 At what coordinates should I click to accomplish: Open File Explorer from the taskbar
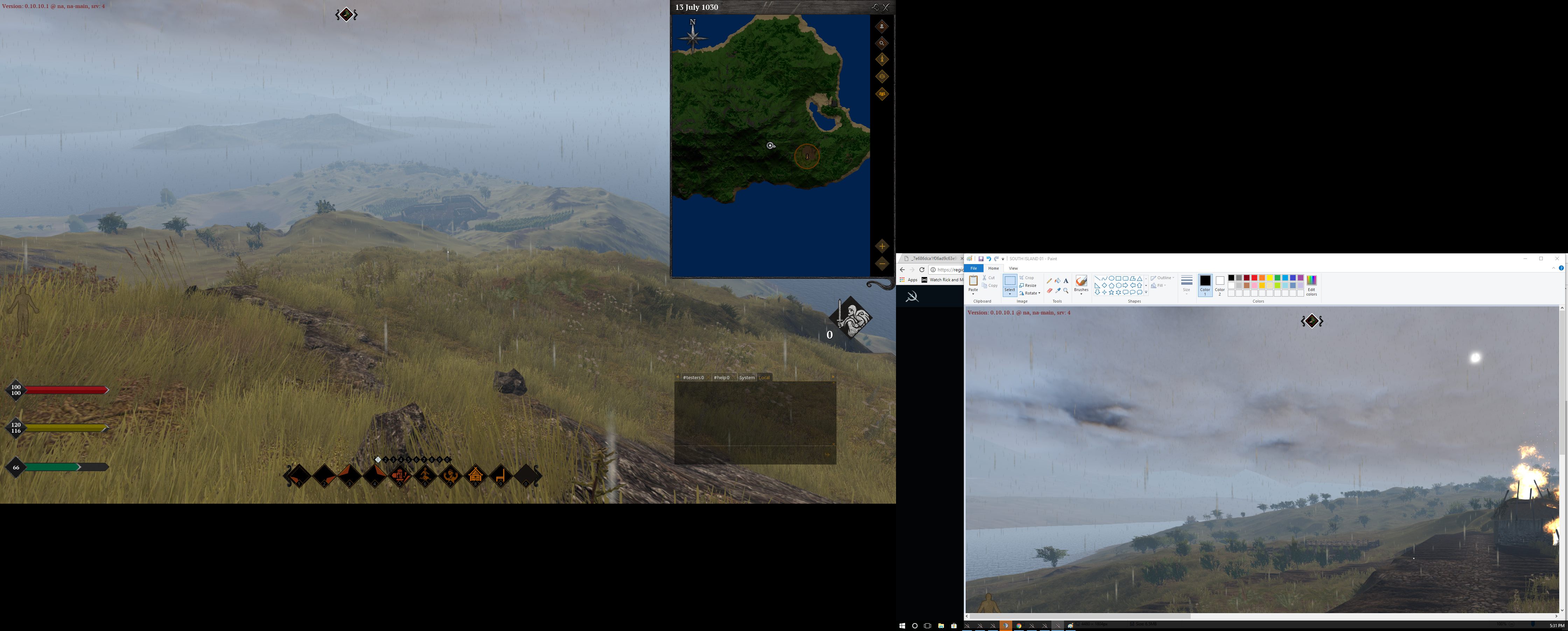[941, 625]
